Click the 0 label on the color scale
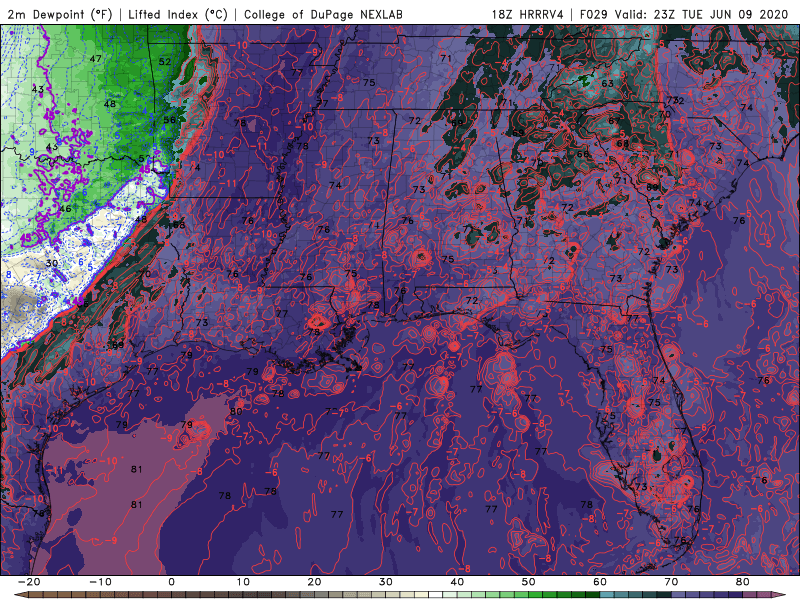The image size is (800, 600). tap(171, 582)
